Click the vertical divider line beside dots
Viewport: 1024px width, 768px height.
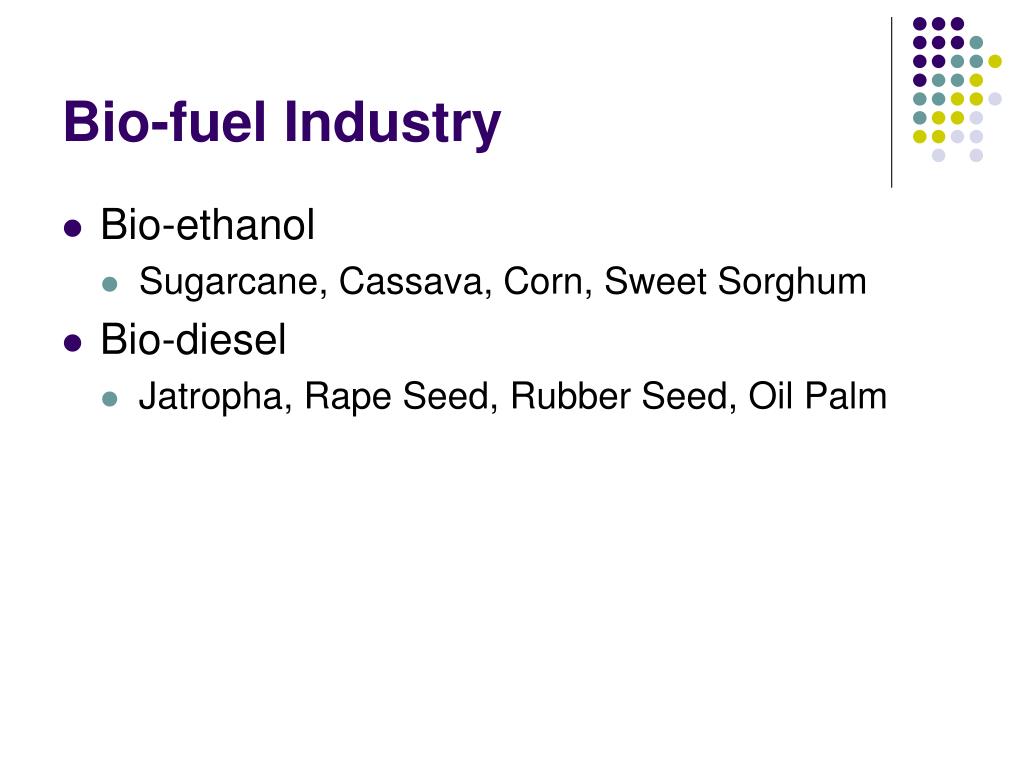coord(891,103)
